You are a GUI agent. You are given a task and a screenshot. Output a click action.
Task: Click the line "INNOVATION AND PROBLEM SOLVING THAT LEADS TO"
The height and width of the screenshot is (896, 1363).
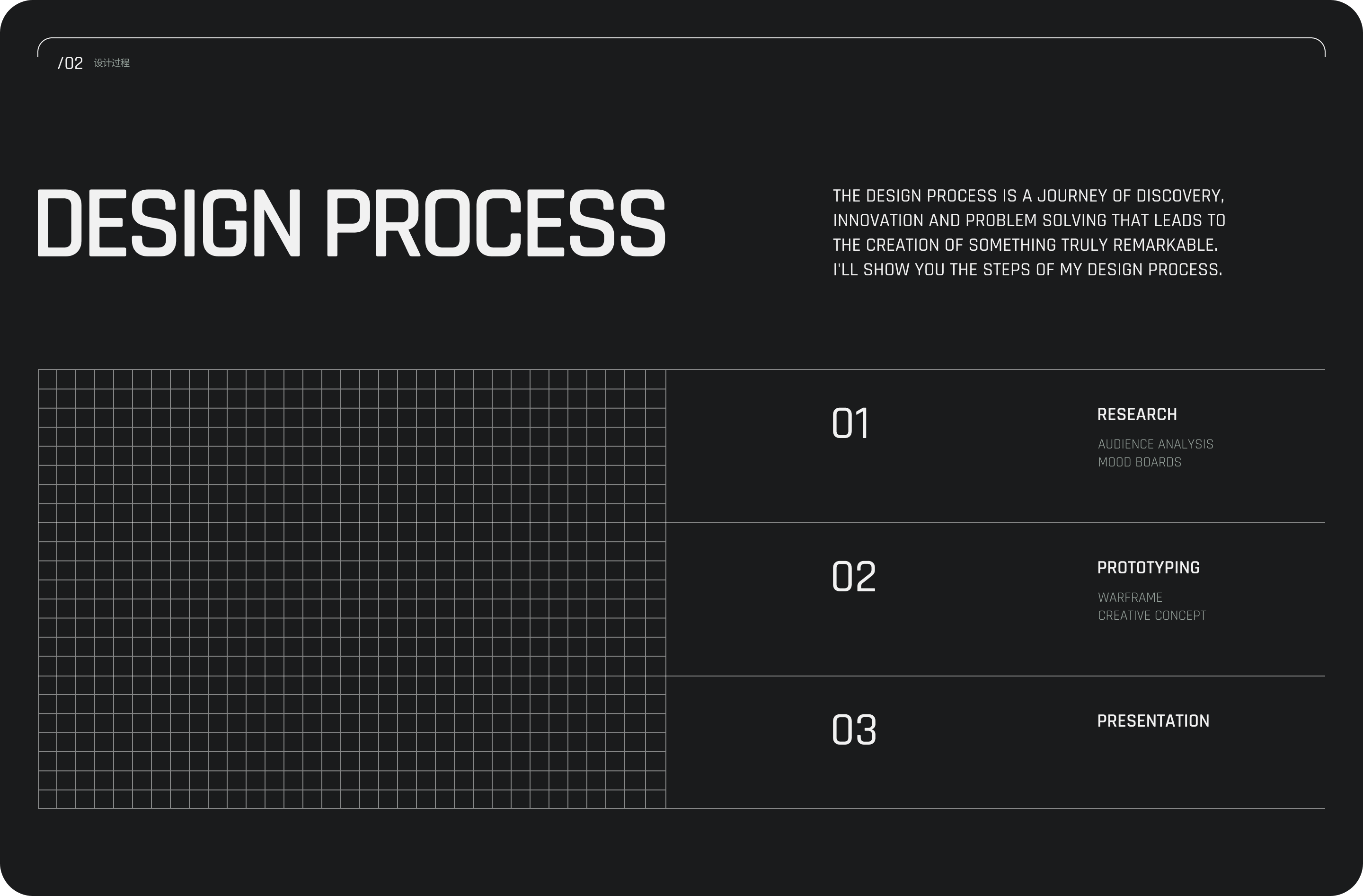click(1028, 220)
